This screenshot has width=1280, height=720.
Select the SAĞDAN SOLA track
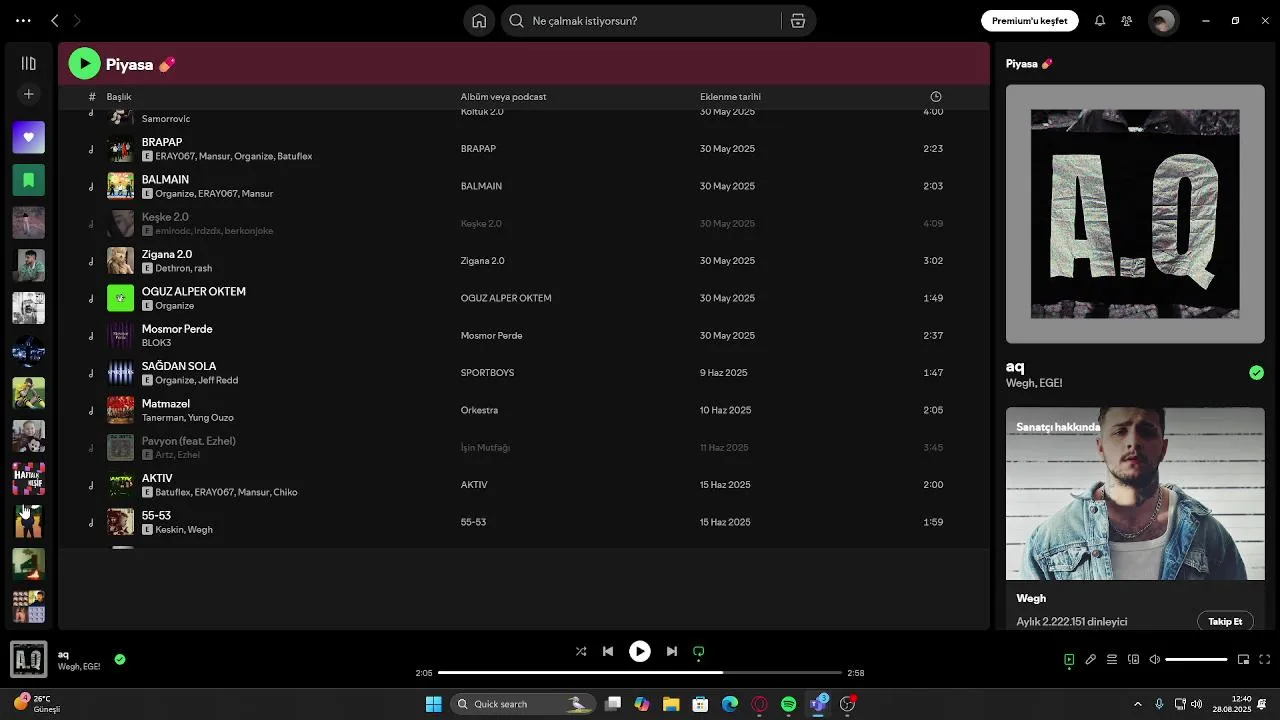[179, 366]
